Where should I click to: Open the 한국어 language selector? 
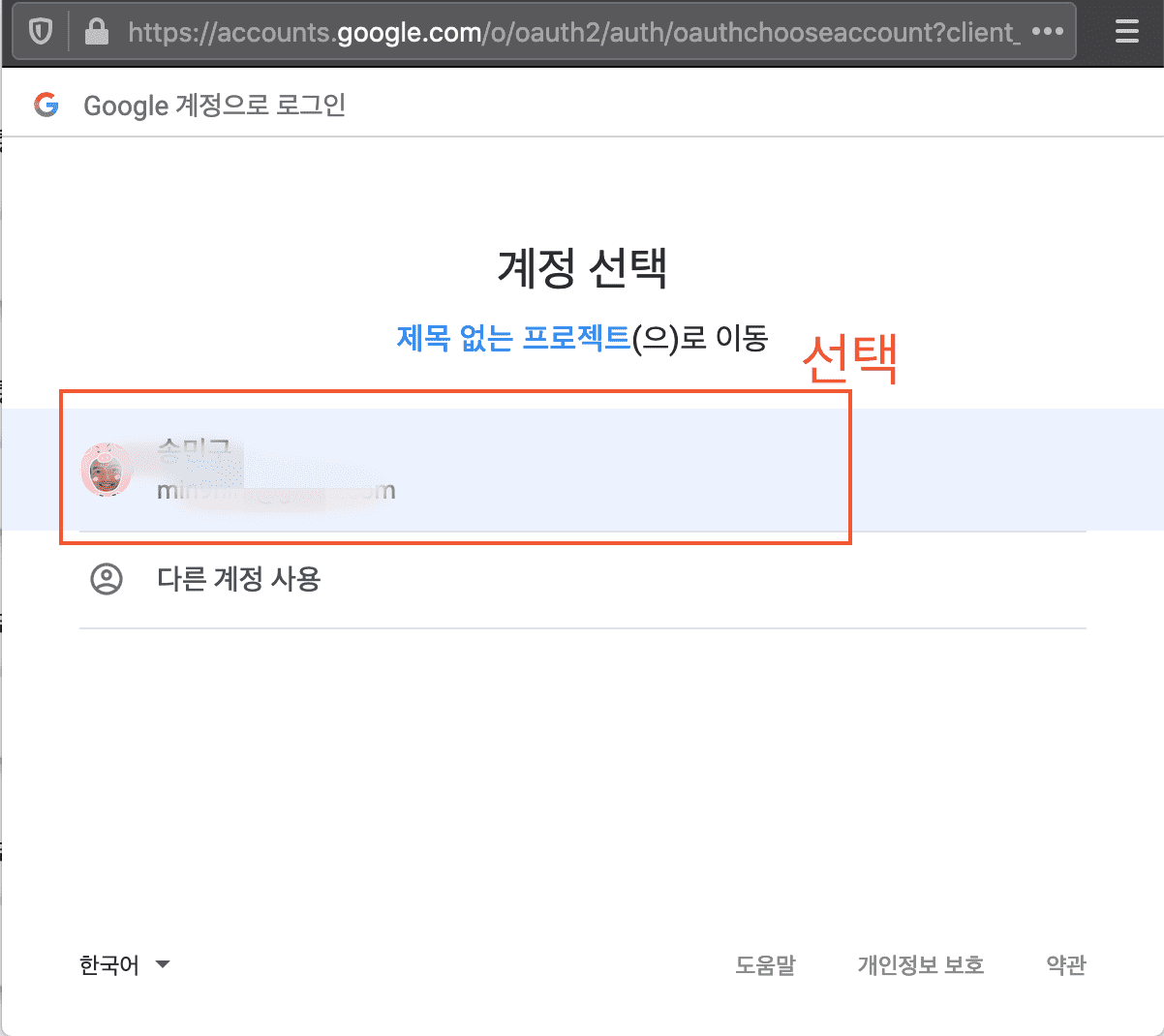tap(109, 965)
